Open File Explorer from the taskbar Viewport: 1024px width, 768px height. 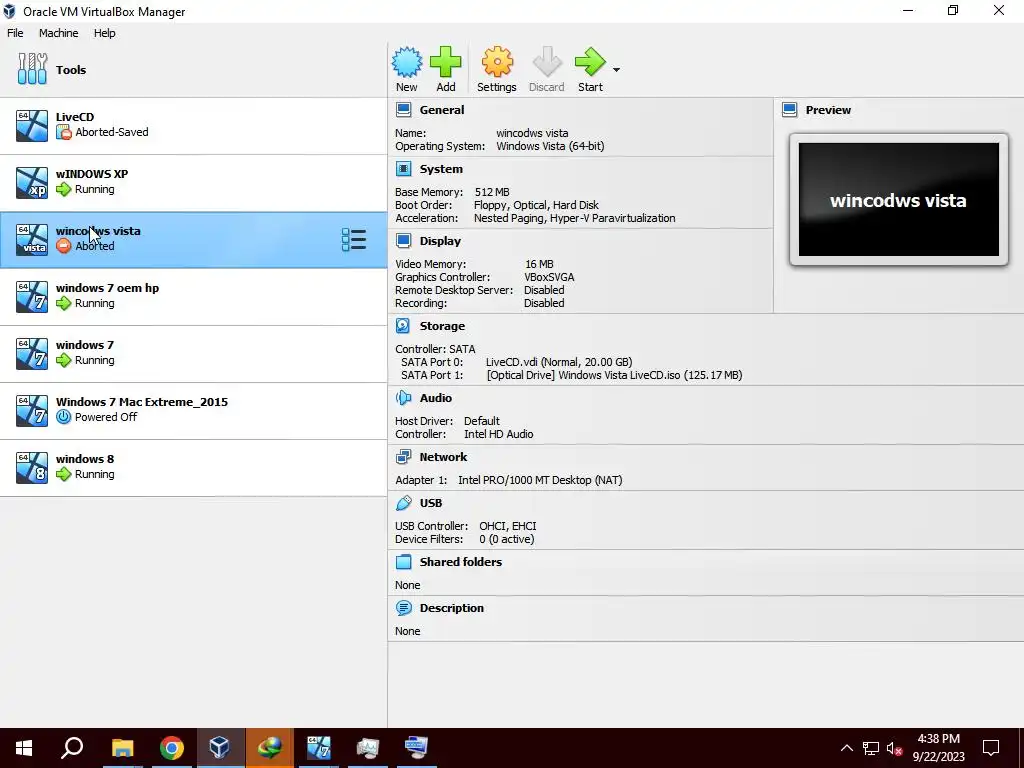[x=122, y=748]
